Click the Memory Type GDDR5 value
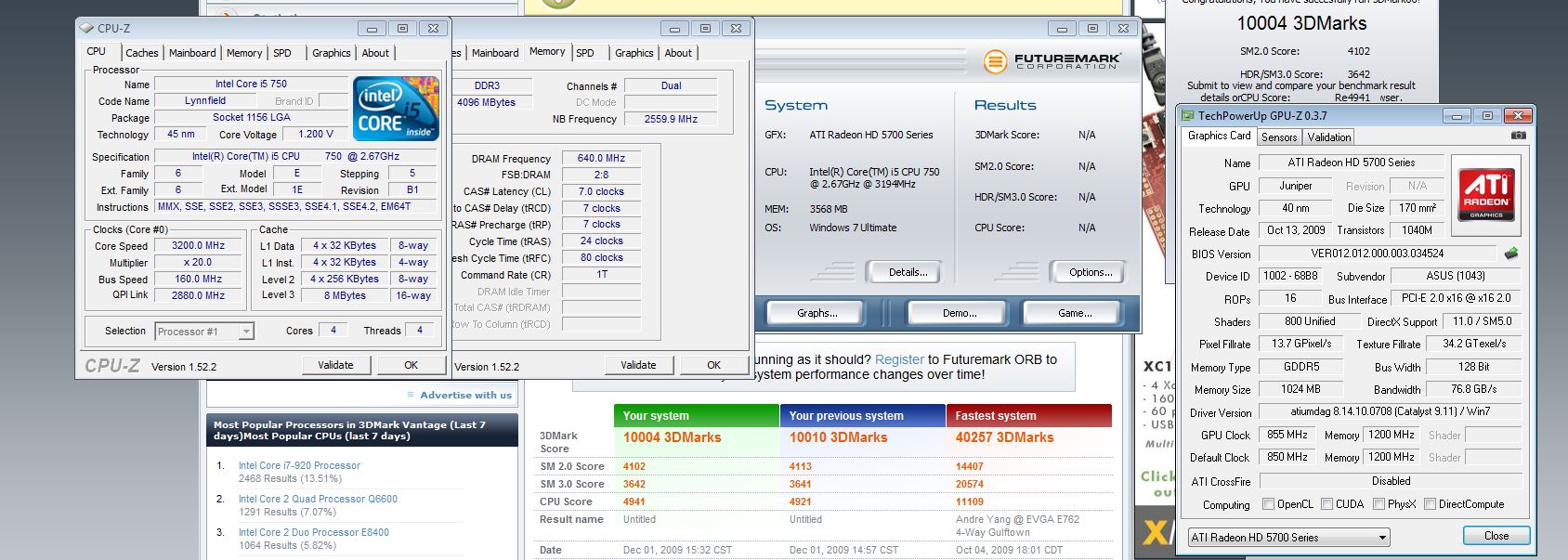The width and height of the screenshot is (1568, 560). [1301, 367]
